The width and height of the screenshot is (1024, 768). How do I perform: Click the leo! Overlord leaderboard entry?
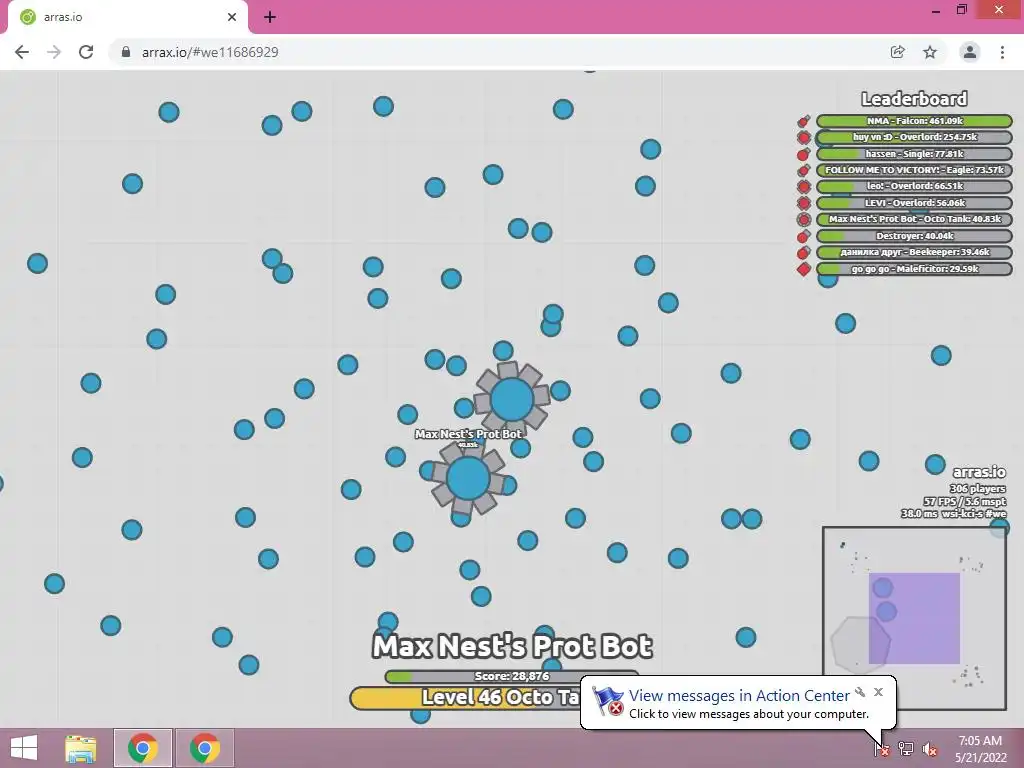(914, 187)
